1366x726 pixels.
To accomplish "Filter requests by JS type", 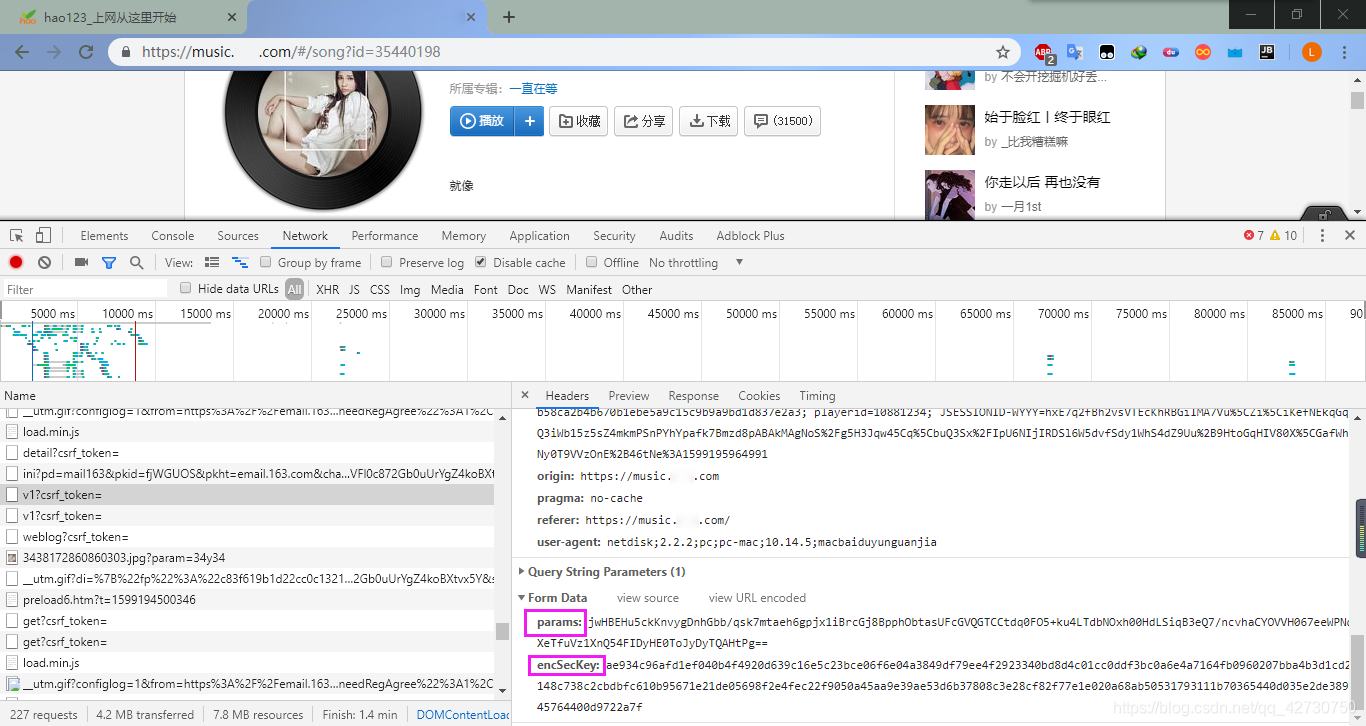I will point(354,290).
